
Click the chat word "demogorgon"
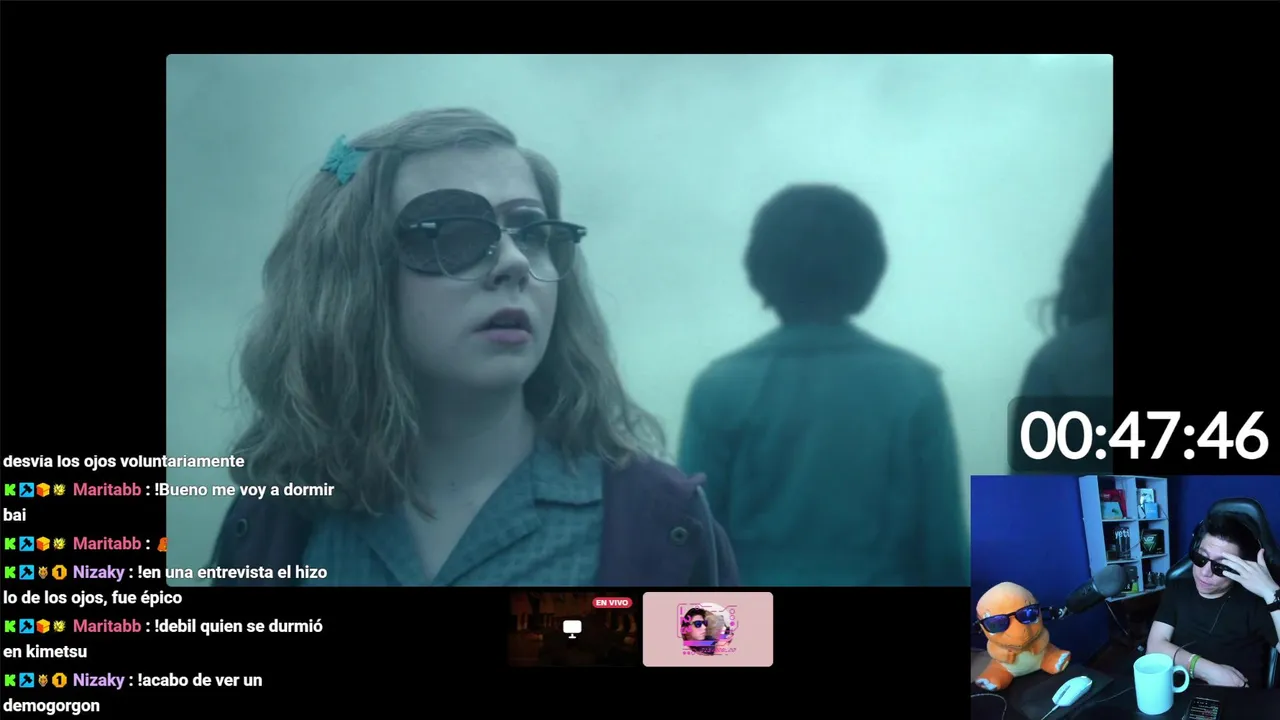click(51, 706)
